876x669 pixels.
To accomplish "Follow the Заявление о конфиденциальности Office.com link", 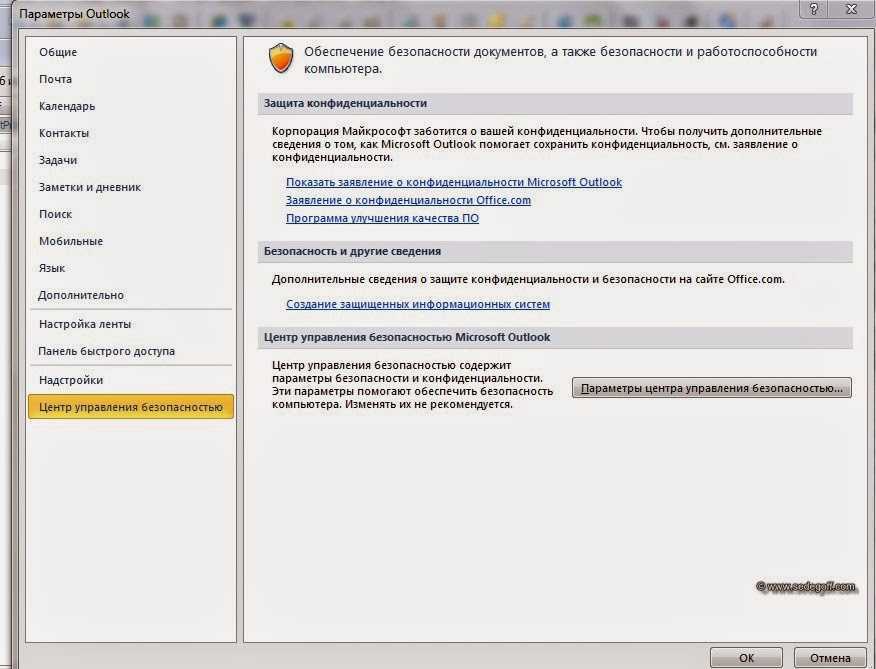I will pos(408,200).
